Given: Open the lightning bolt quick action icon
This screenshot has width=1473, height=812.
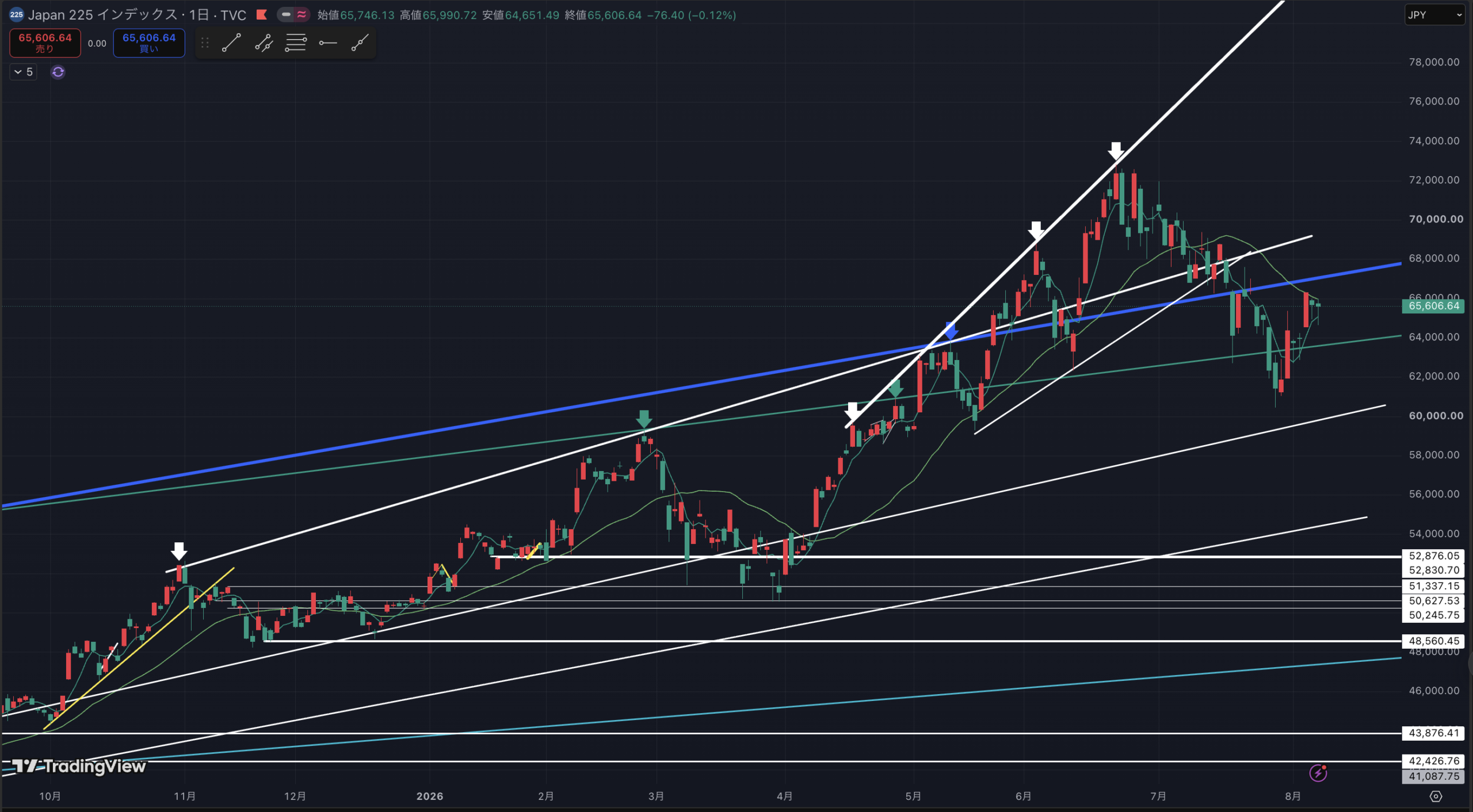Looking at the screenshot, I should (1318, 773).
